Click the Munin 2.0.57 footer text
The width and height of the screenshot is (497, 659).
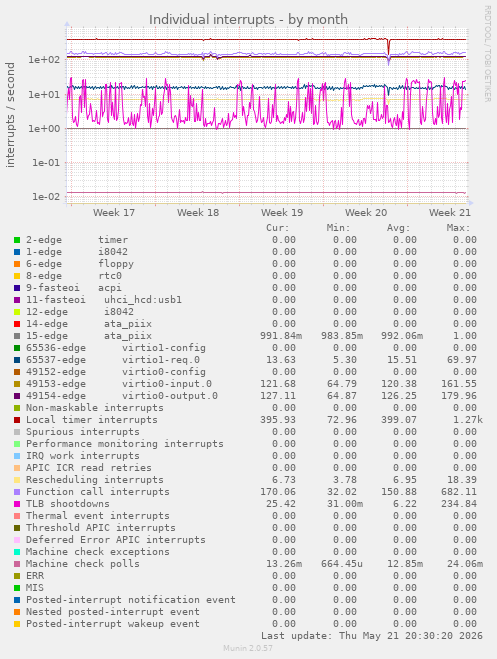[248, 648]
